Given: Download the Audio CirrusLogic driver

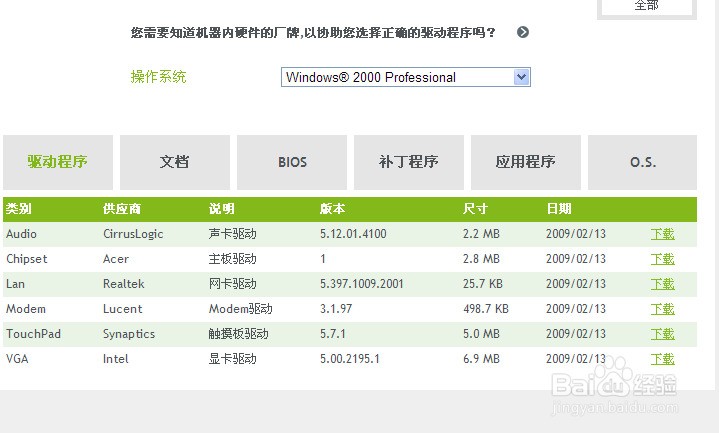Looking at the screenshot, I should 663,234.
